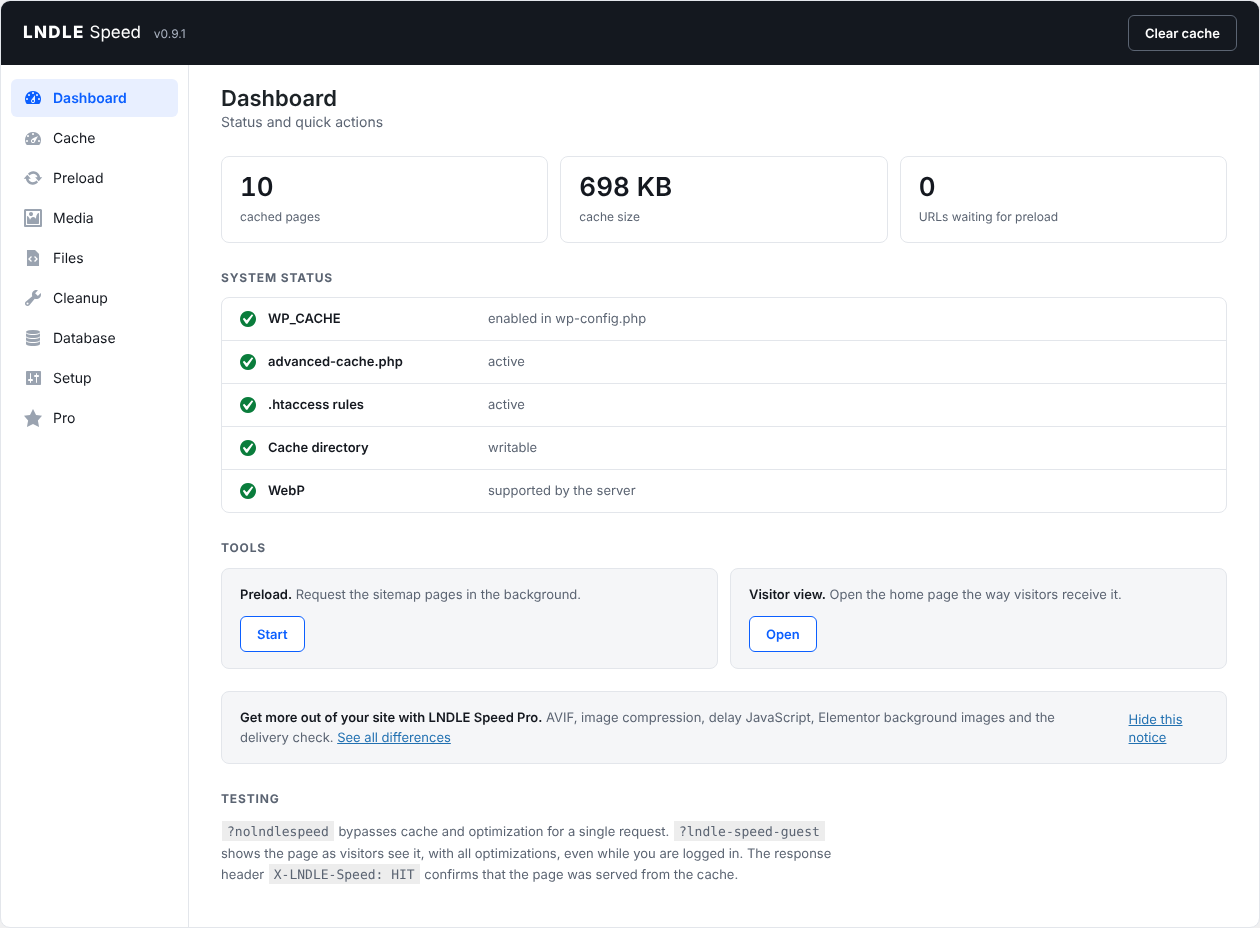
Task: Click the '10 cached pages' card
Action: 384,199
